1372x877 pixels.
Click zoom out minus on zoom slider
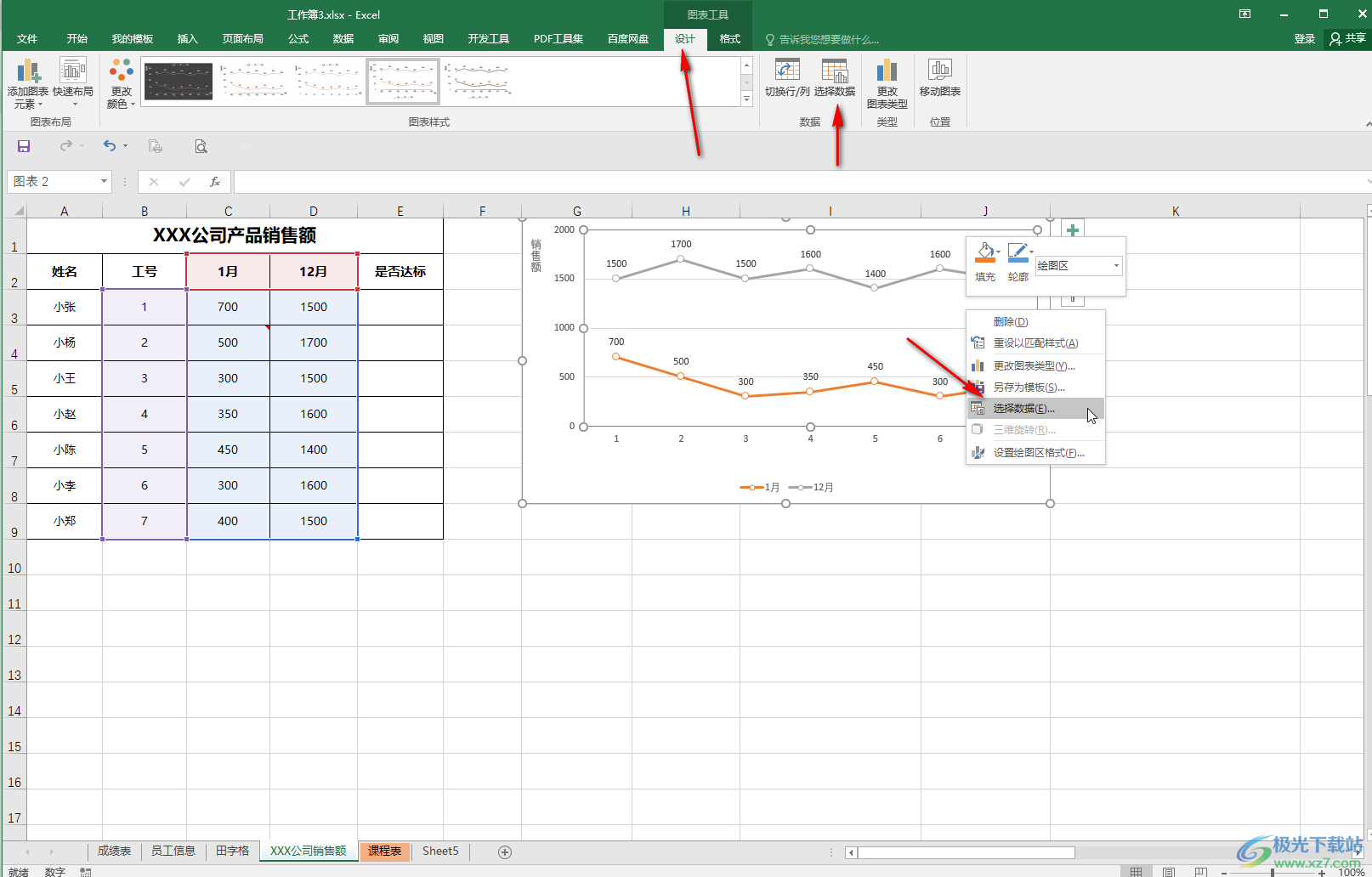pyautogui.click(x=1223, y=873)
